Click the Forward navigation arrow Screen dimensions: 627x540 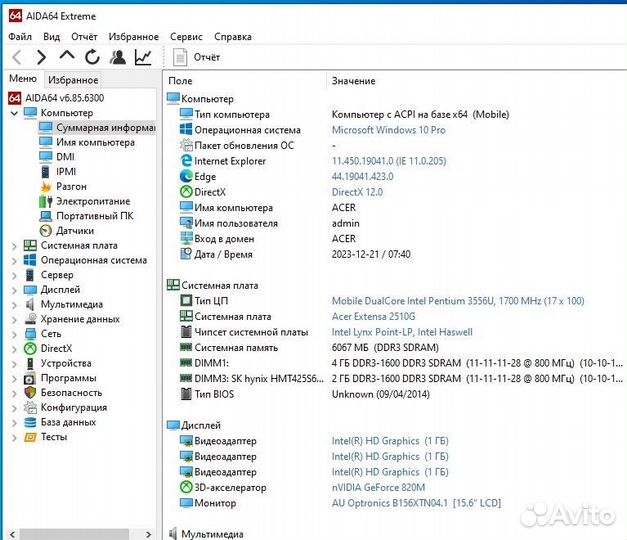[41, 57]
